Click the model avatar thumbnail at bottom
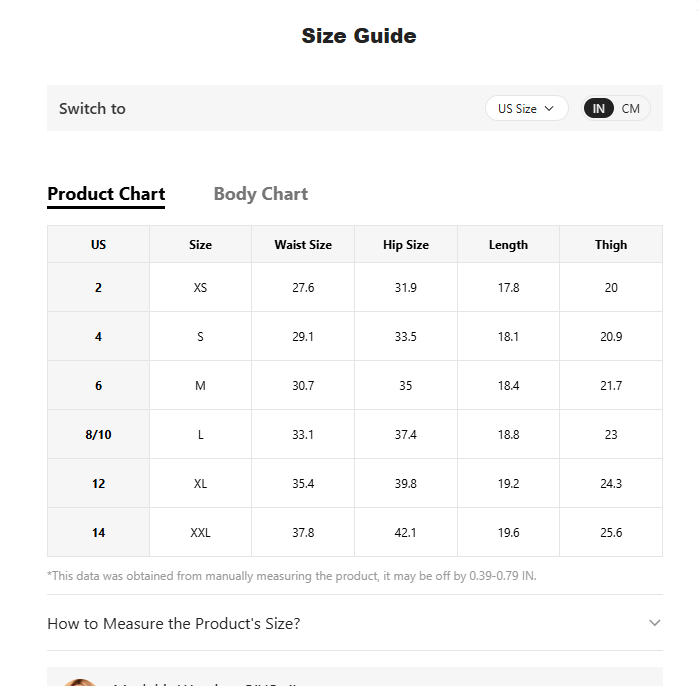This screenshot has width=698, height=686. (x=80, y=682)
